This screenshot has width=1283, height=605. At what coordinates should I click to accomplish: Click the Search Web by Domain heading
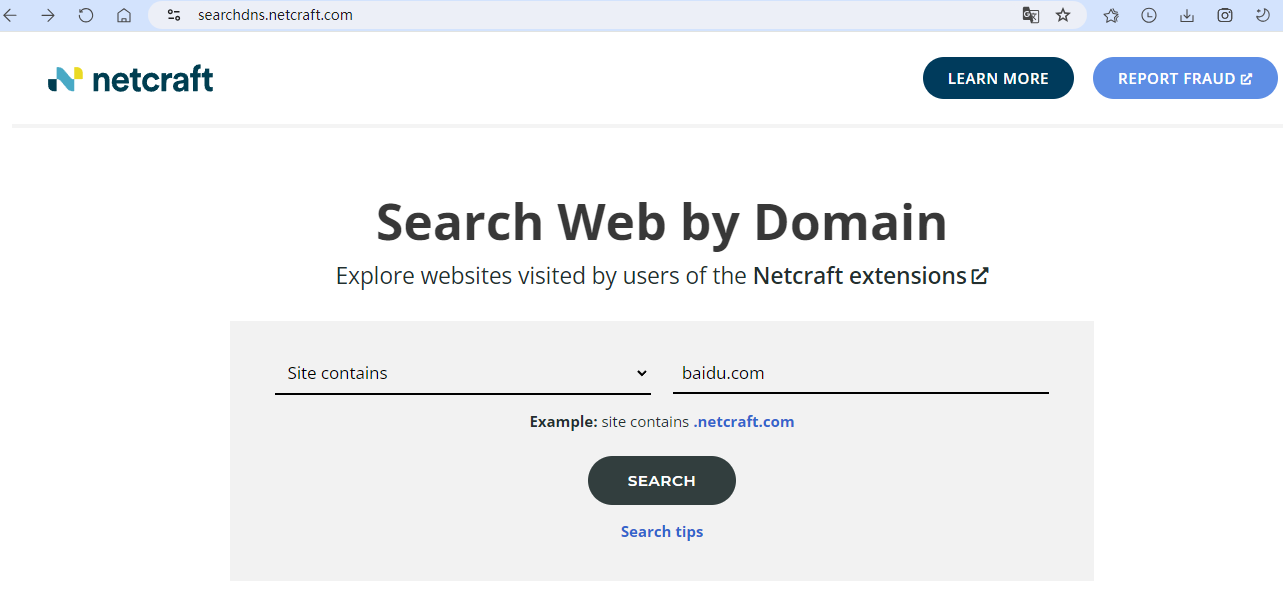pyautogui.click(x=662, y=221)
